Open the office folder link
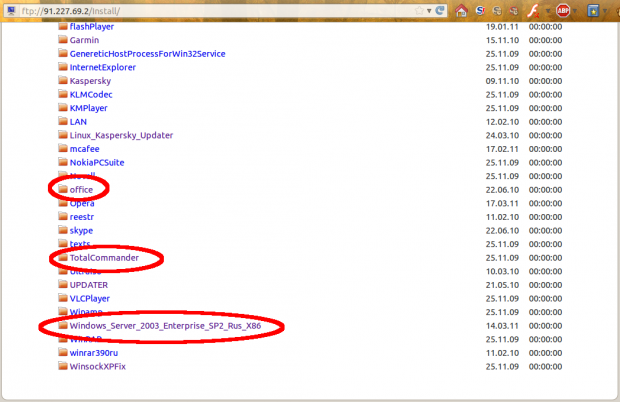This screenshot has width=620, height=402. click(81, 190)
